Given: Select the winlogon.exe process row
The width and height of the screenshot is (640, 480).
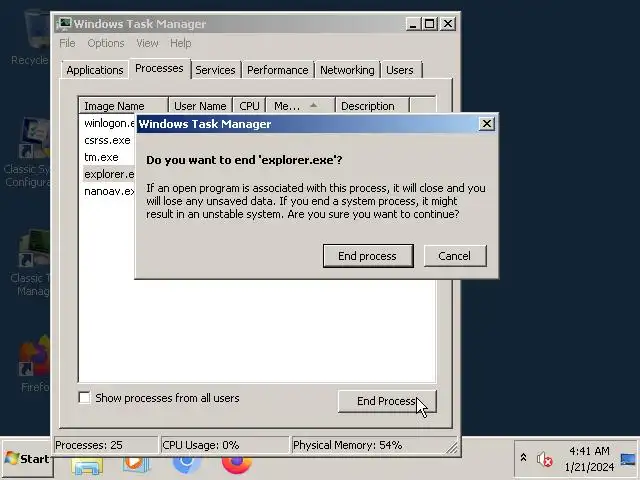Looking at the screenshot, I should (x=108, y=123).
